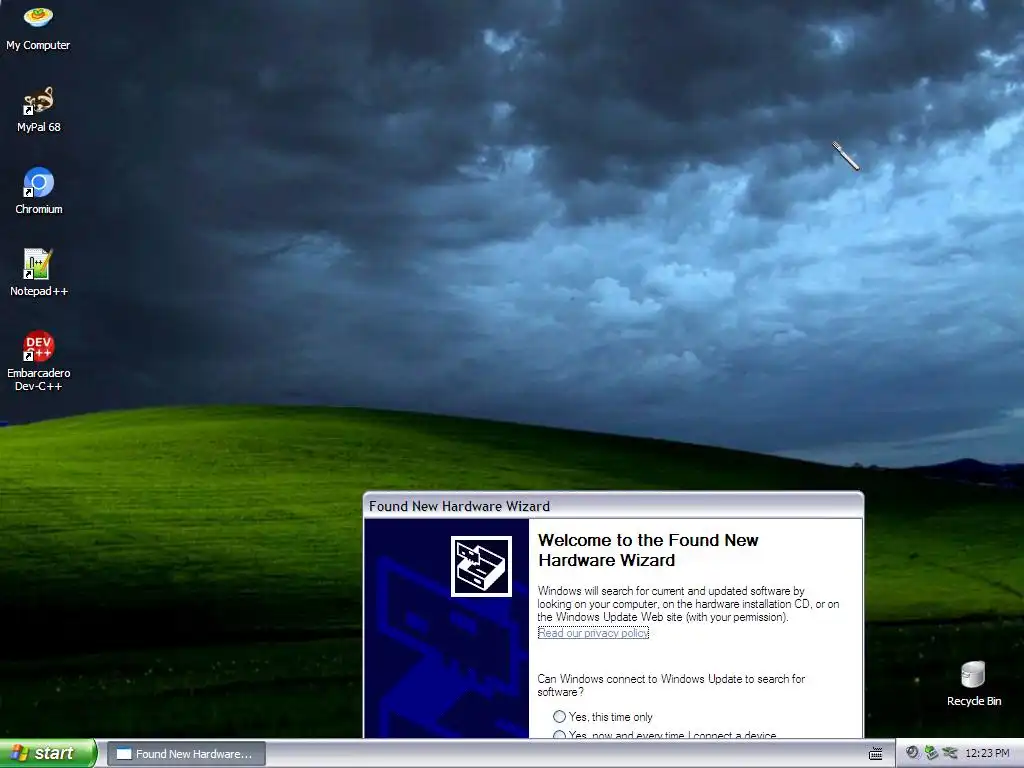Open the Start menu
Screen dimensions: 1024x768
coord(48,753)
